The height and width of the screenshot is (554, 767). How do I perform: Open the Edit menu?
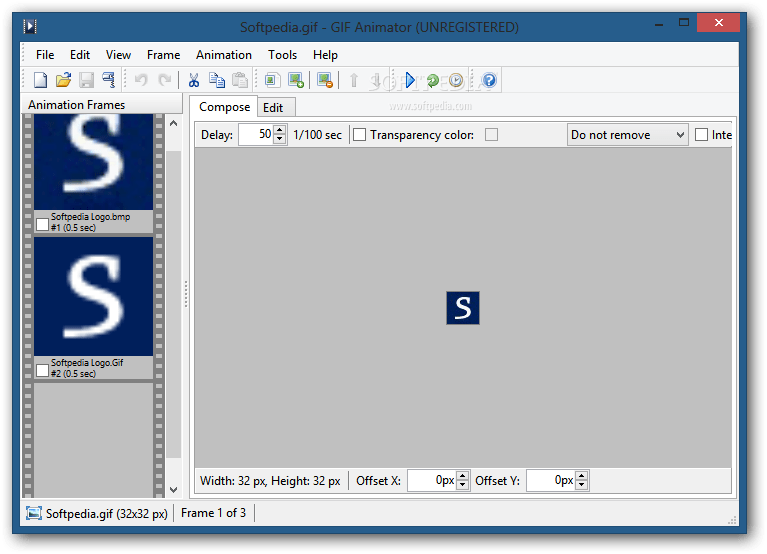click(x=80, y=55)
